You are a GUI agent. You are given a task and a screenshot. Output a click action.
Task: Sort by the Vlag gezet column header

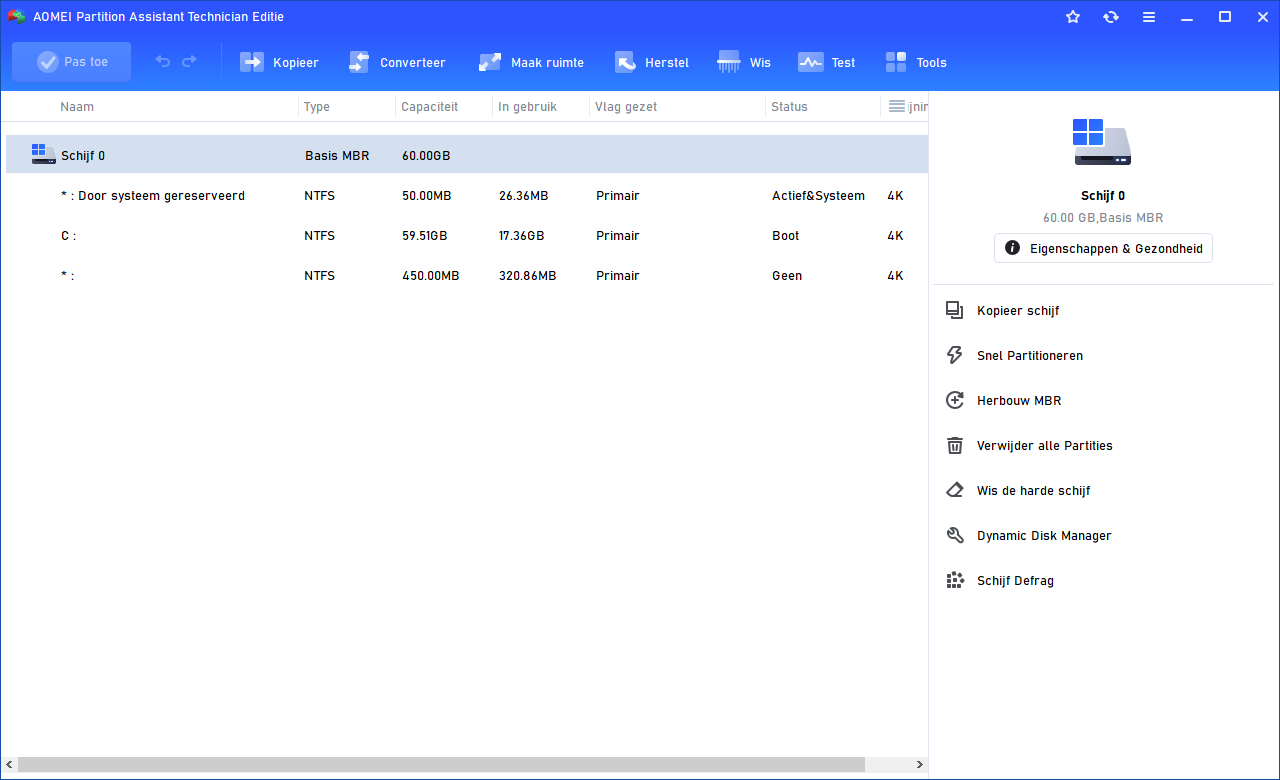tap(626, 107)
